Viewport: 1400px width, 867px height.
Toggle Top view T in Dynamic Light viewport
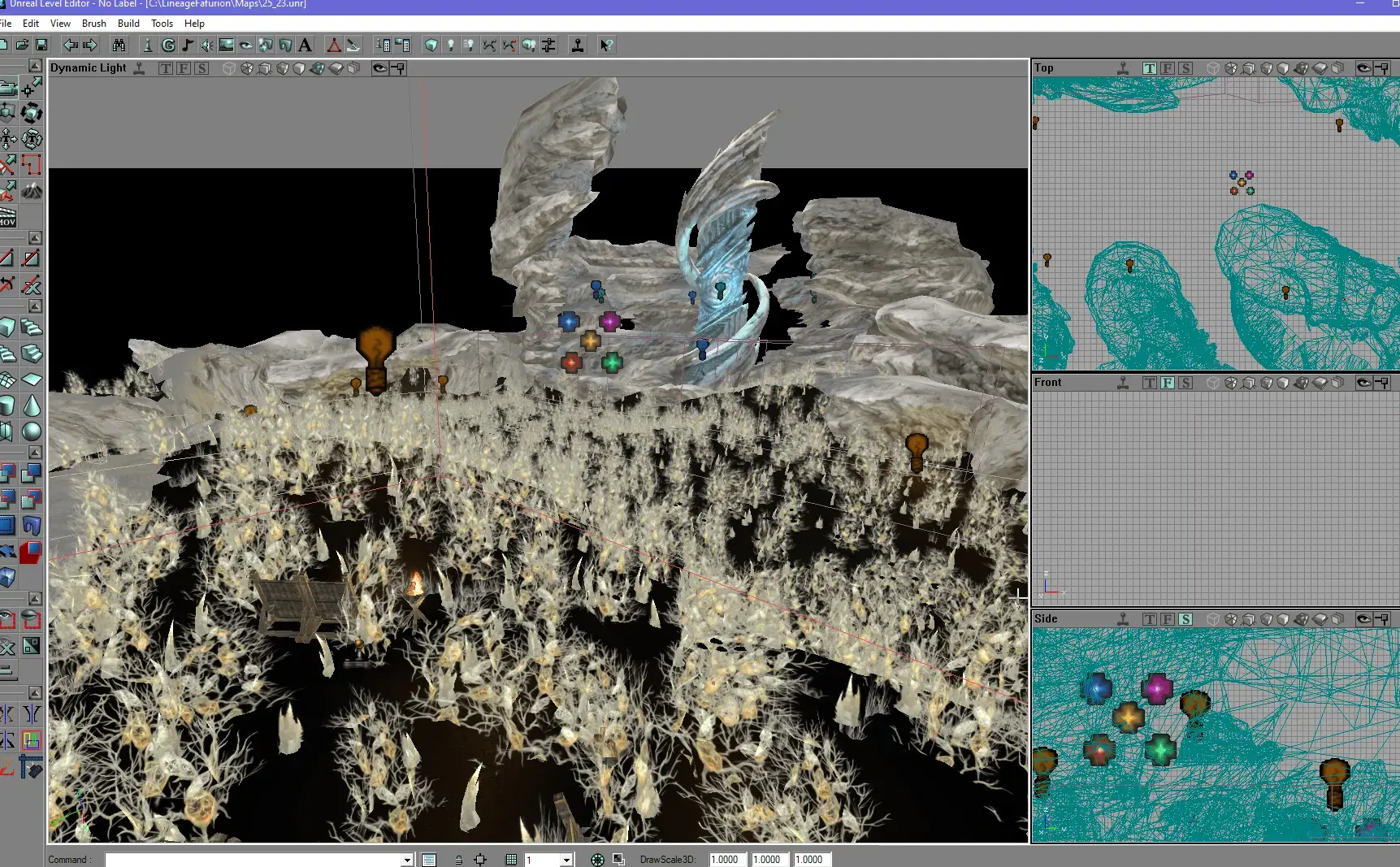pyautogui.click(x=166, y=68)
